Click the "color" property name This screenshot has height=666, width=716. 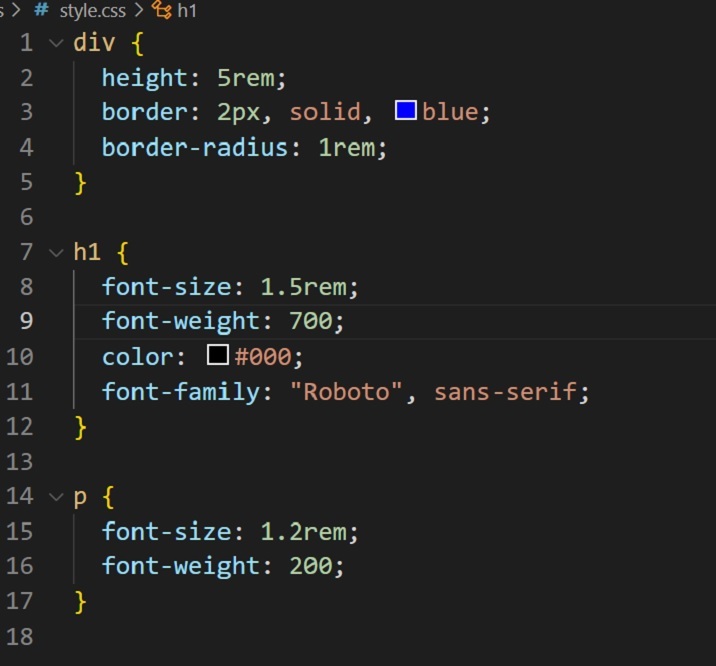[x=137, y=357]
